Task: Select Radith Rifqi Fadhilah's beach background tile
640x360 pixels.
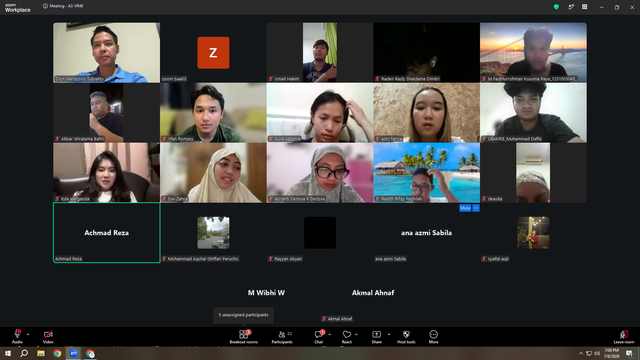Action: (427, 173)
